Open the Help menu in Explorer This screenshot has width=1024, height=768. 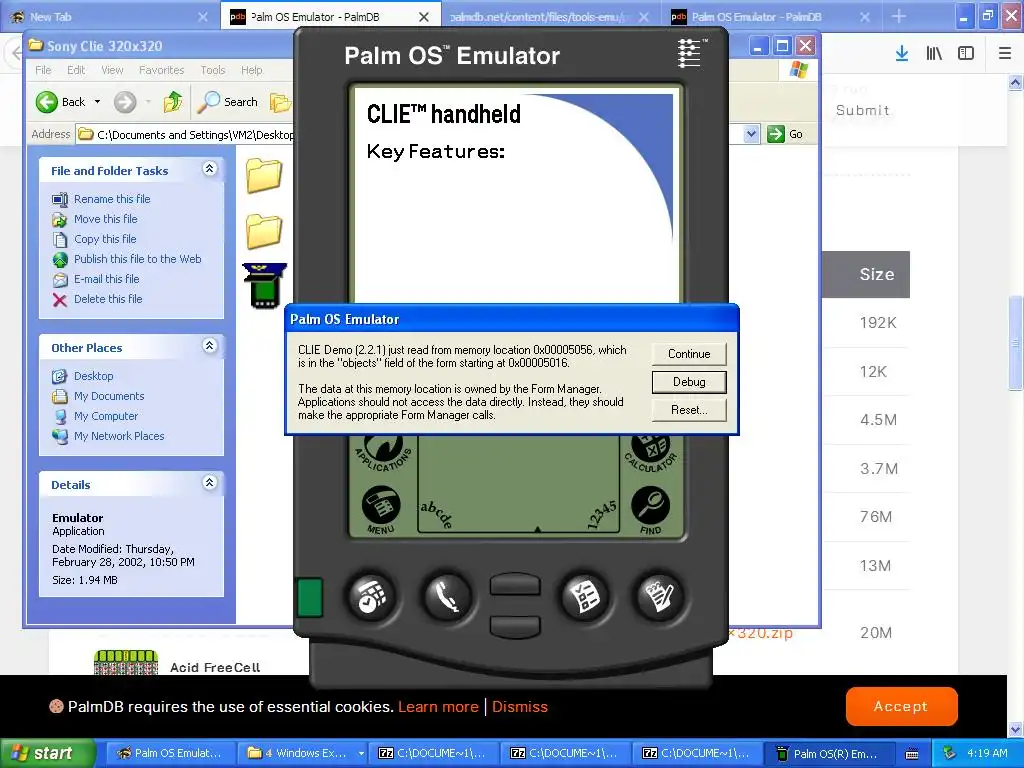coord(251,70)
